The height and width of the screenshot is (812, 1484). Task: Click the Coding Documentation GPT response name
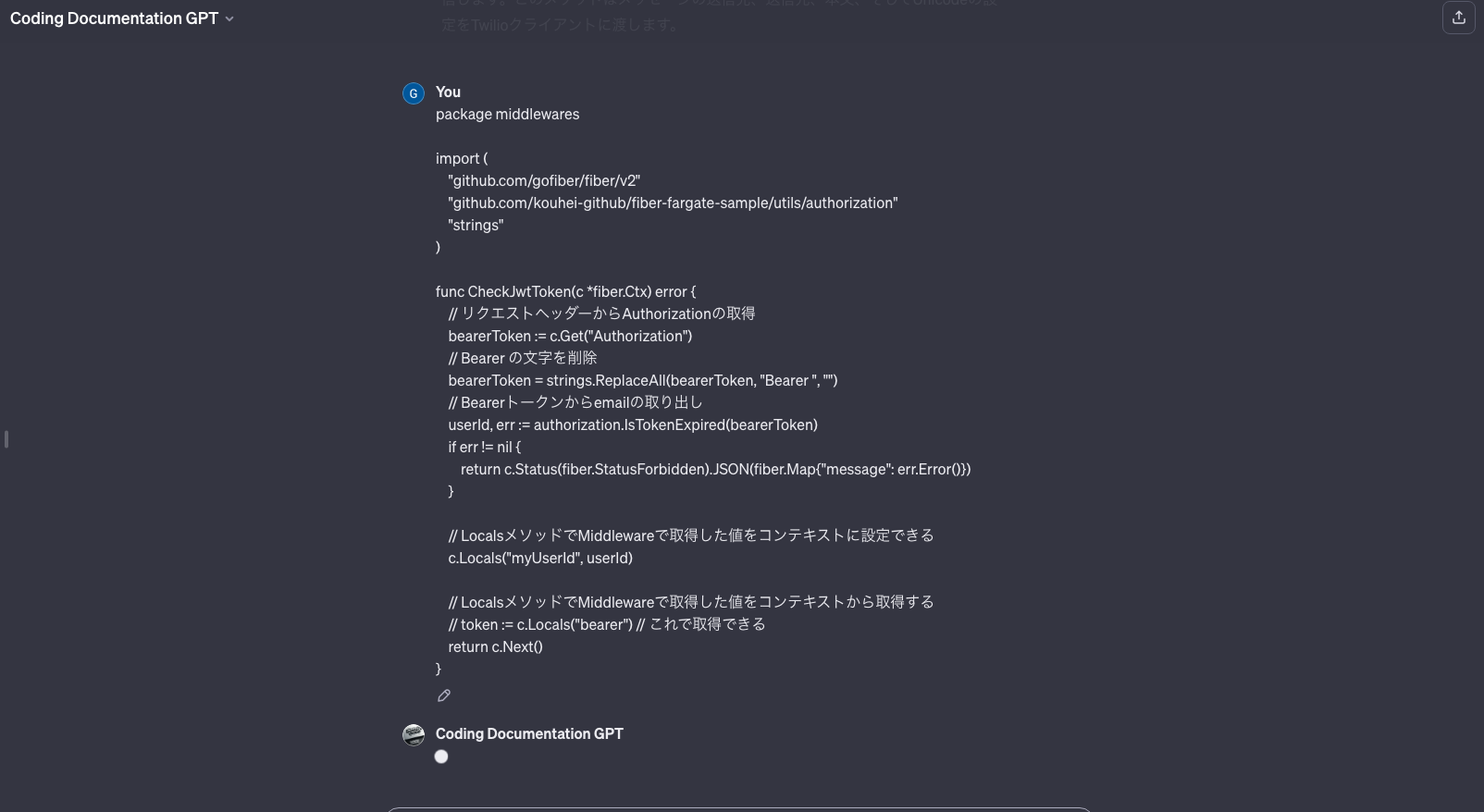(529, 733)
